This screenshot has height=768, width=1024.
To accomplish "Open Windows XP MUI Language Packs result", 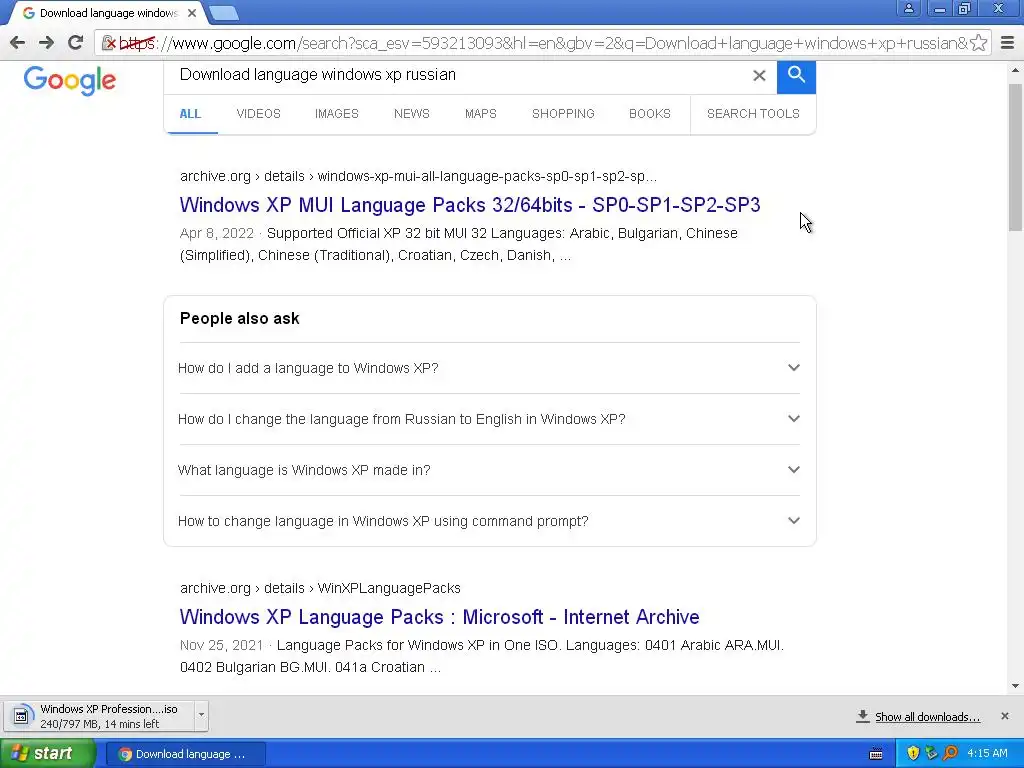I will (x=470, y=205).
